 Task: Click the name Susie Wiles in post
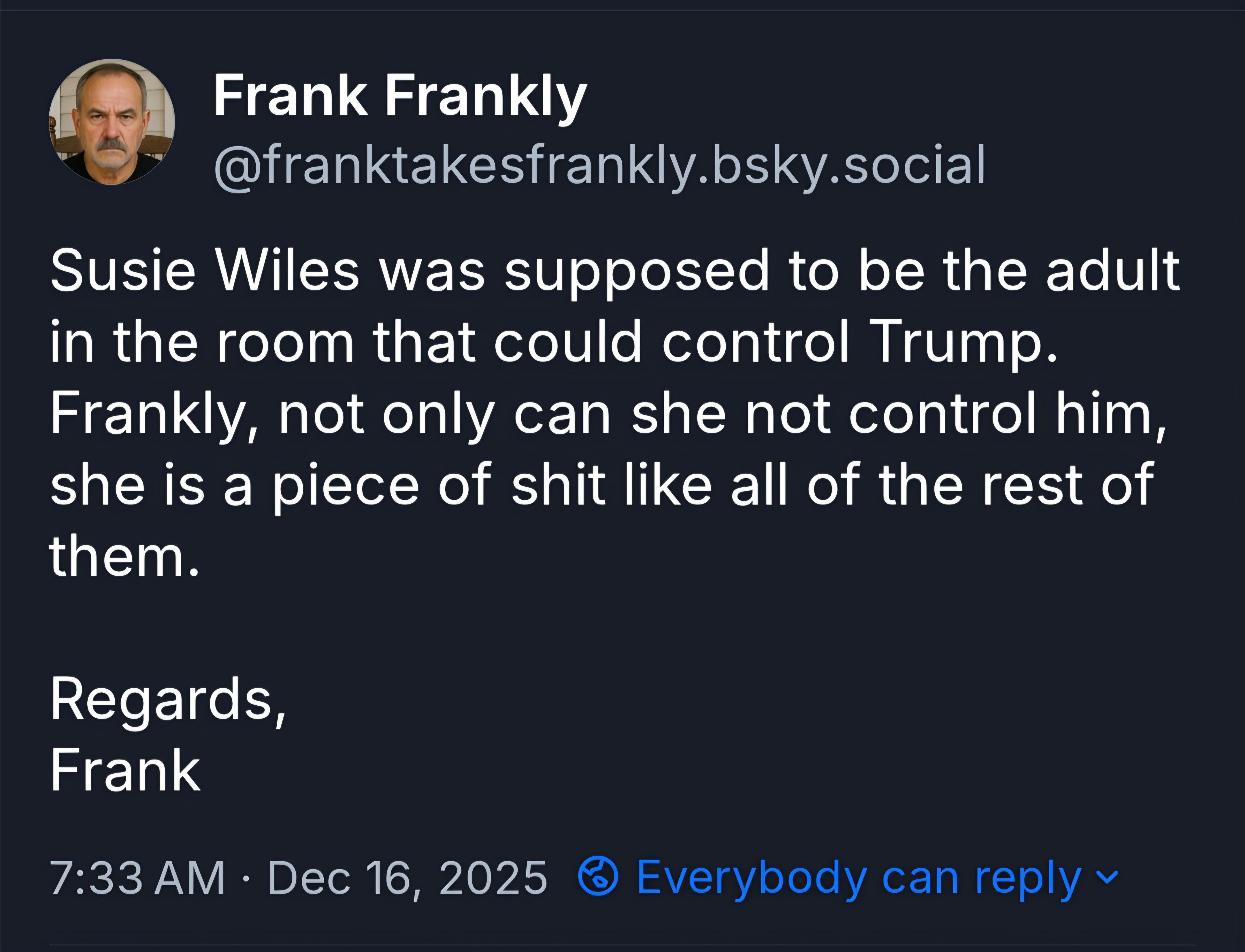pos(204,270)
